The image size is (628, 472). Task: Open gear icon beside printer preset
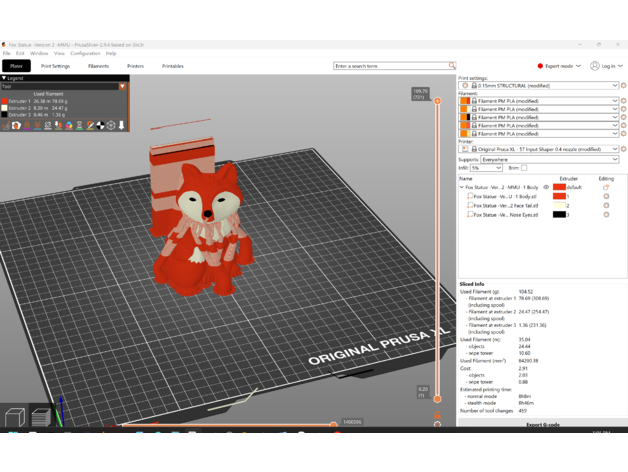click(623, 149)
